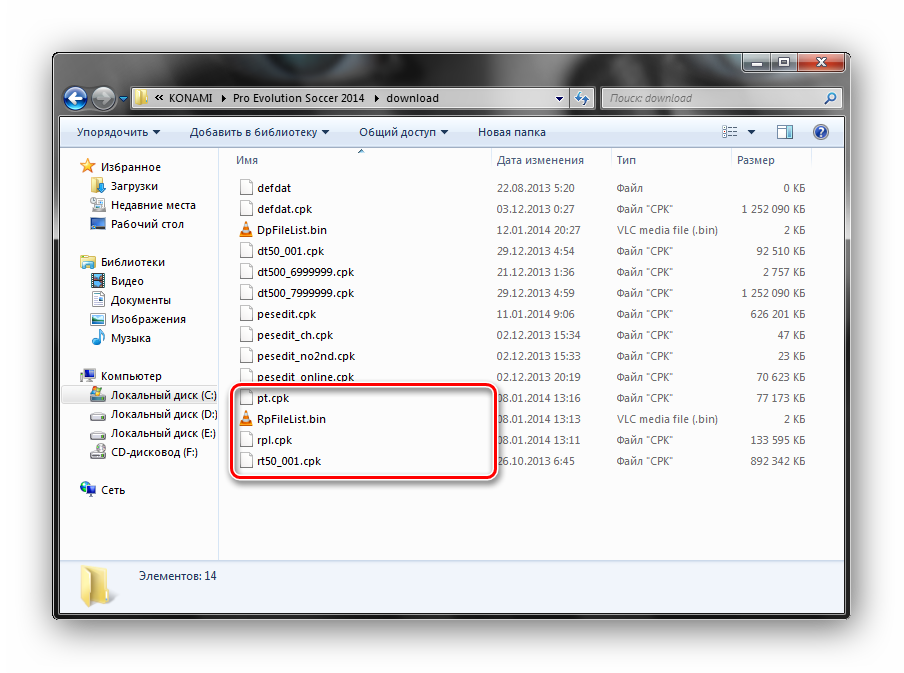This screenshot has height=673, width=904.
Task: Select Компьютер in the navigation pane
Action: (131, 376)
